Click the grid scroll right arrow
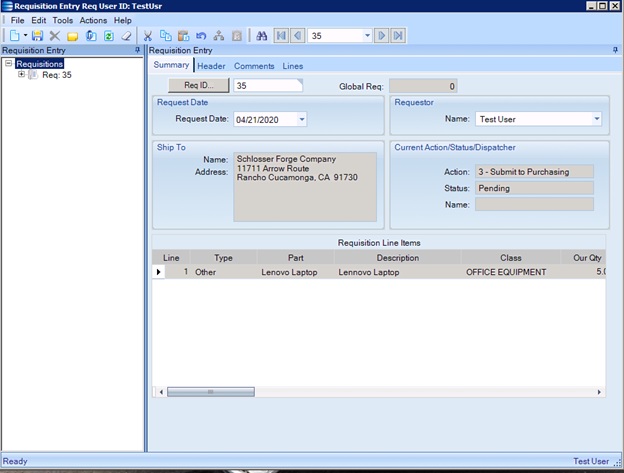This screenshot has width=624, height=473. [x=599, y=392]
